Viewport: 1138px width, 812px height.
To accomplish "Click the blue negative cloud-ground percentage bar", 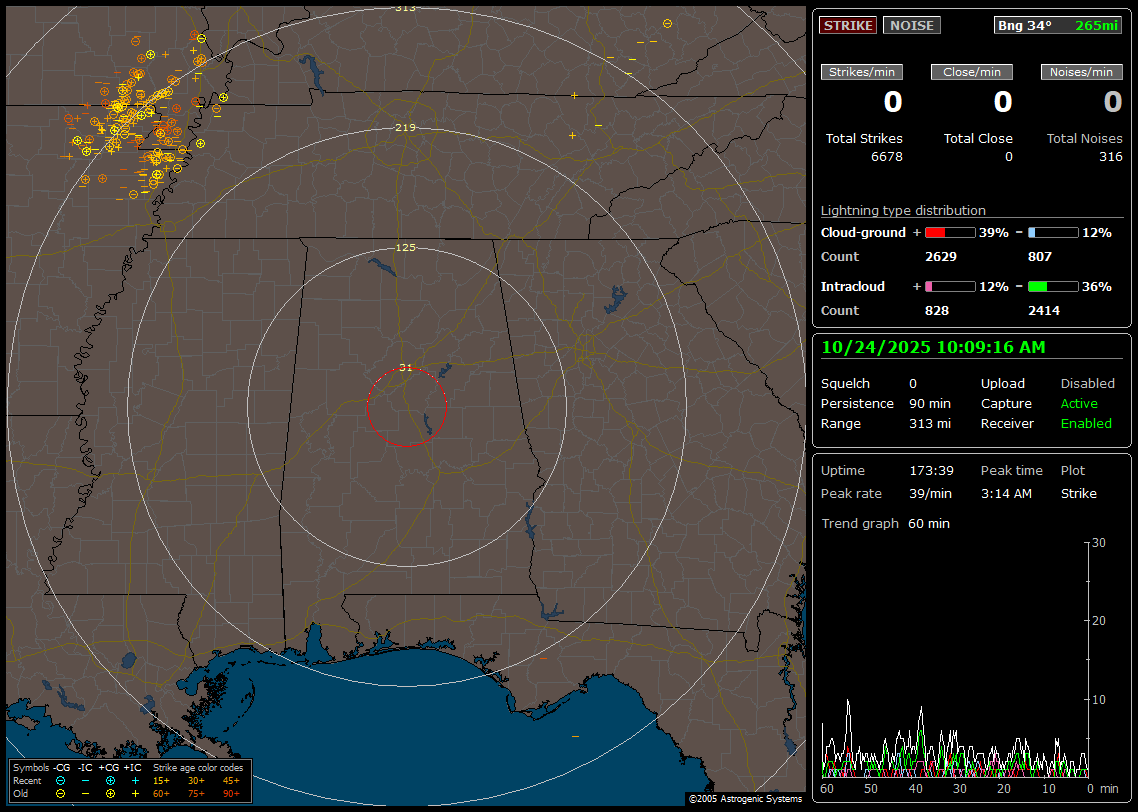I will pos(1053,232).
